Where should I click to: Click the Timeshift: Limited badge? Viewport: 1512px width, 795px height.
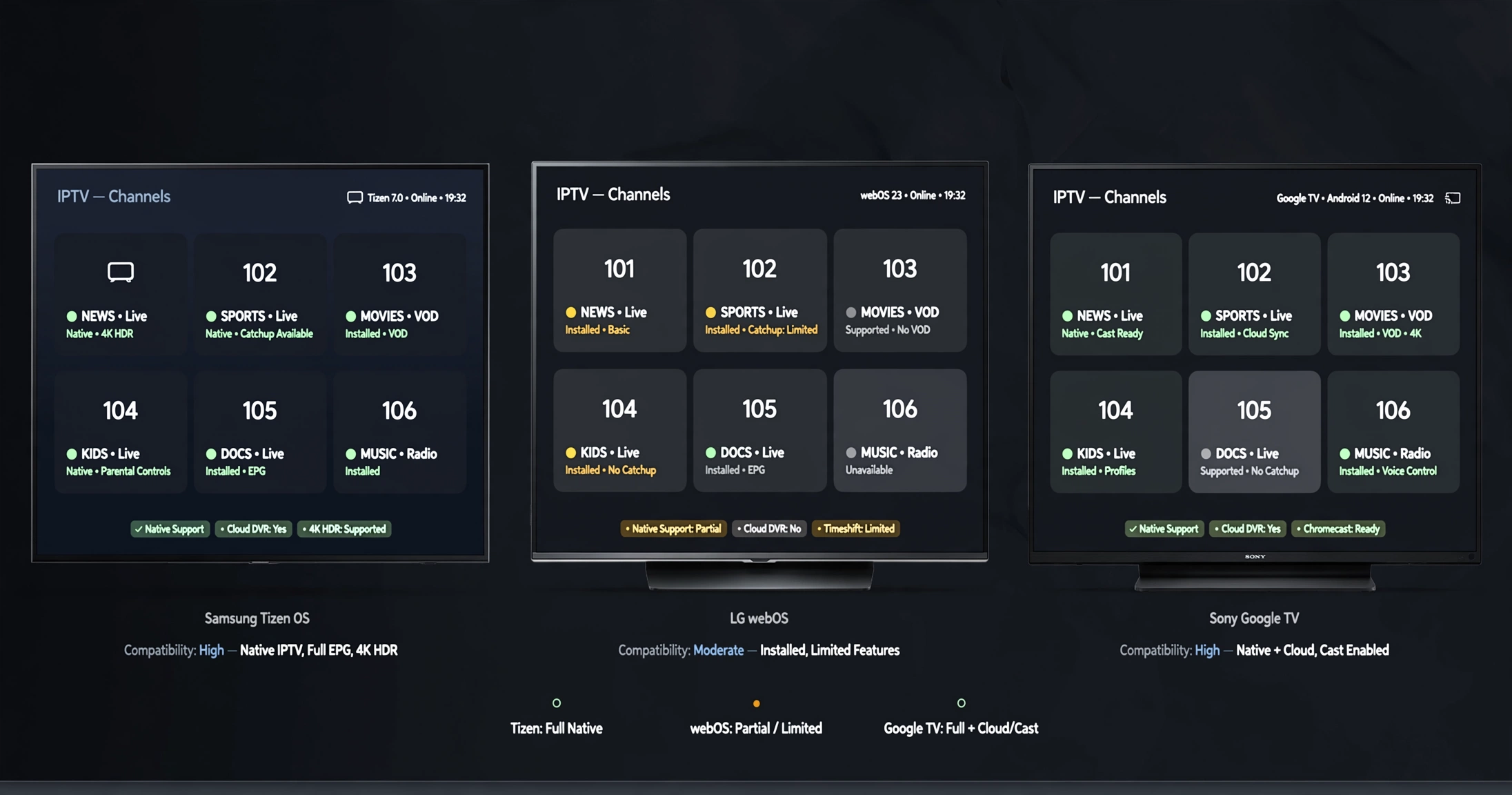(x=856, y=529)
